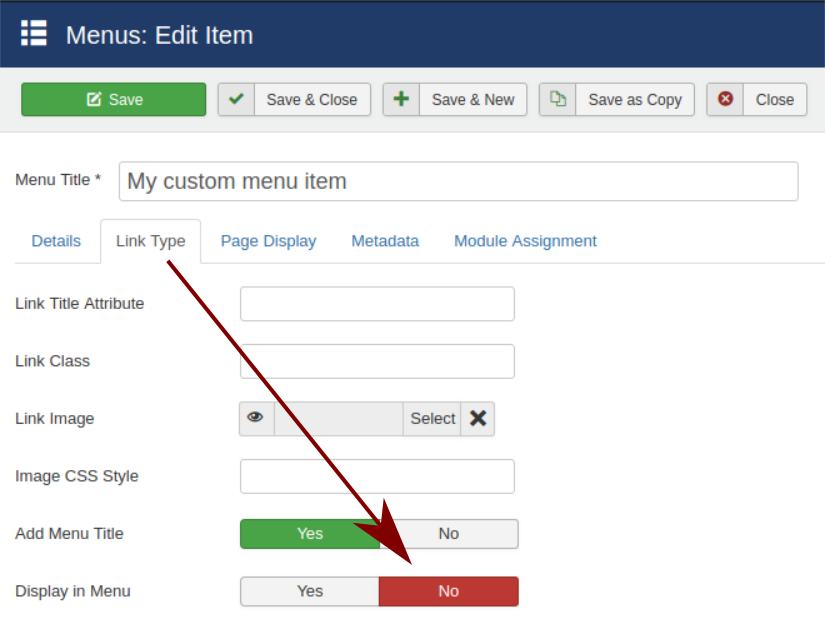
Task: Preview link image with the eye icon
Action: pos(256,418)
